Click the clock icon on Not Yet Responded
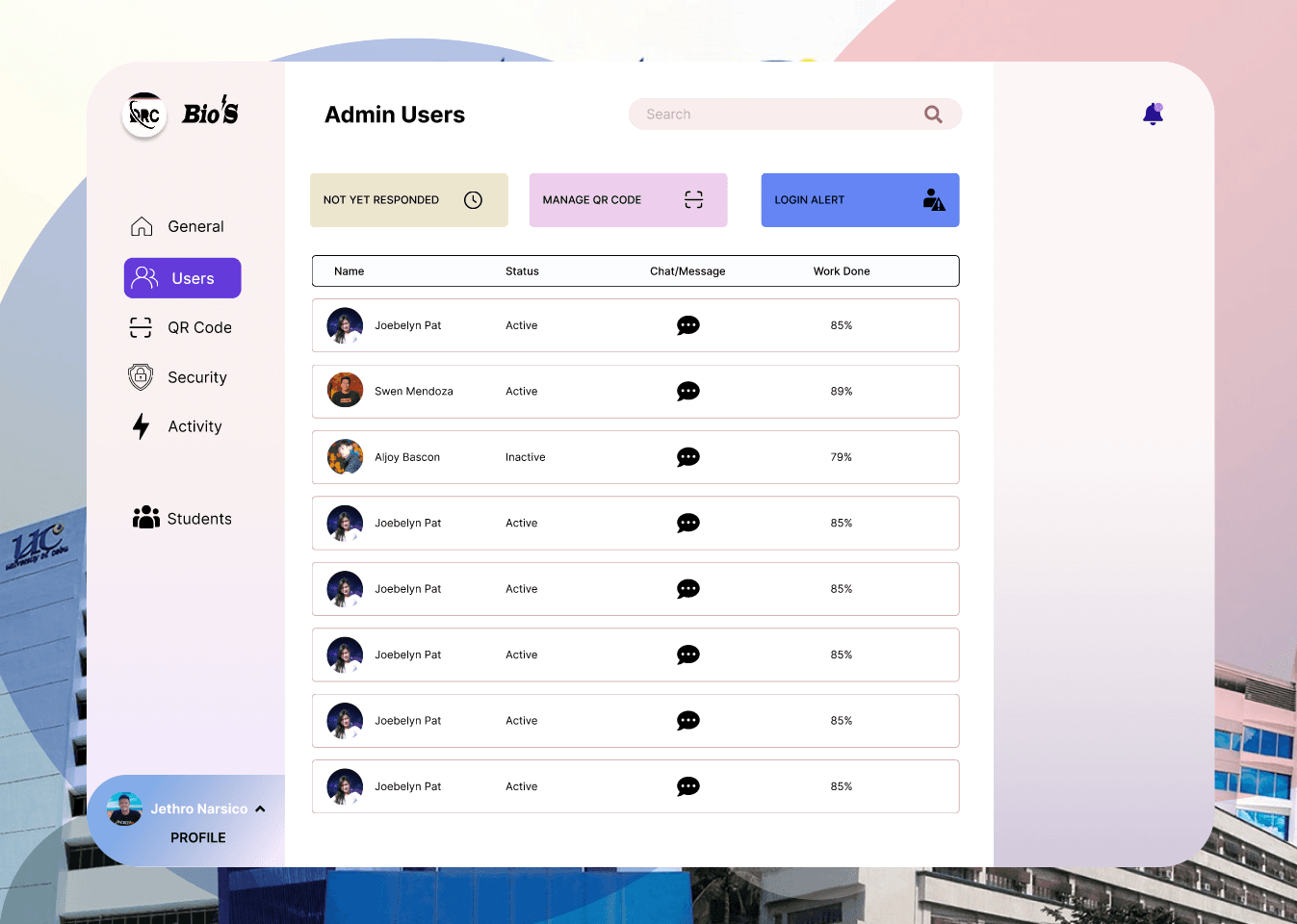Viewport: 1297px width, 924px height. [x=473, y=200]
